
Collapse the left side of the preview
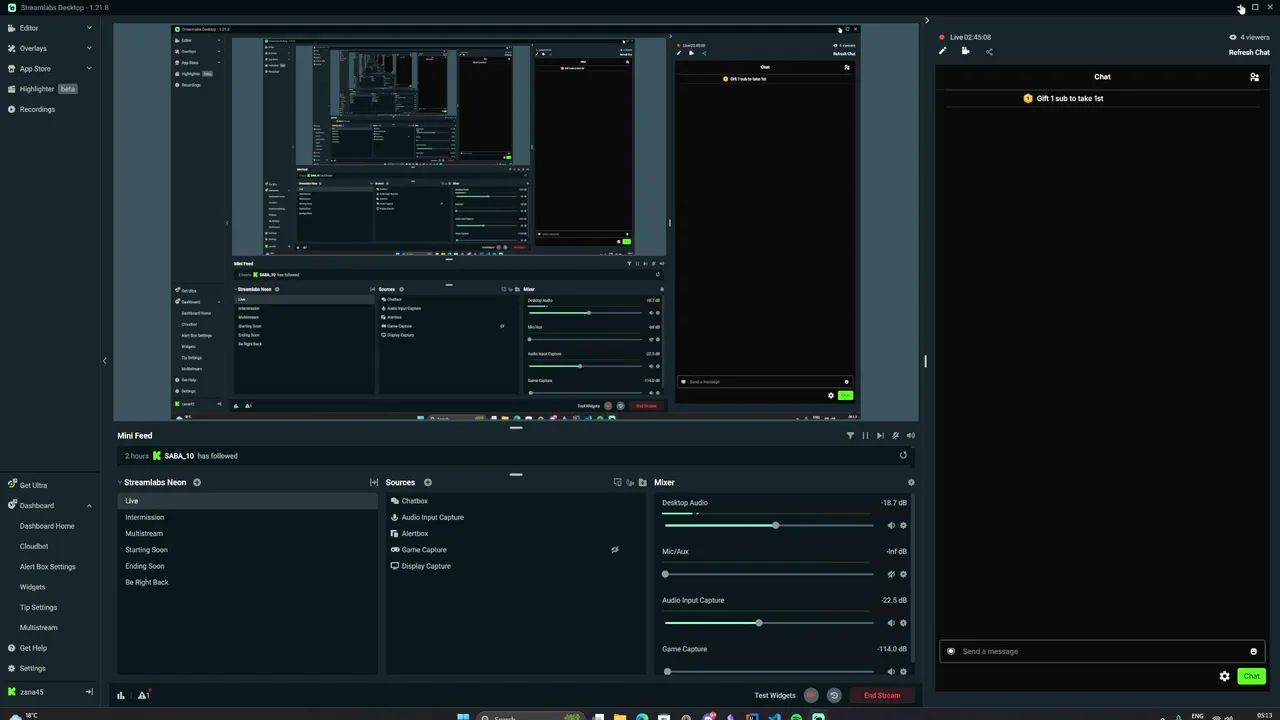(x=104, y=361)
